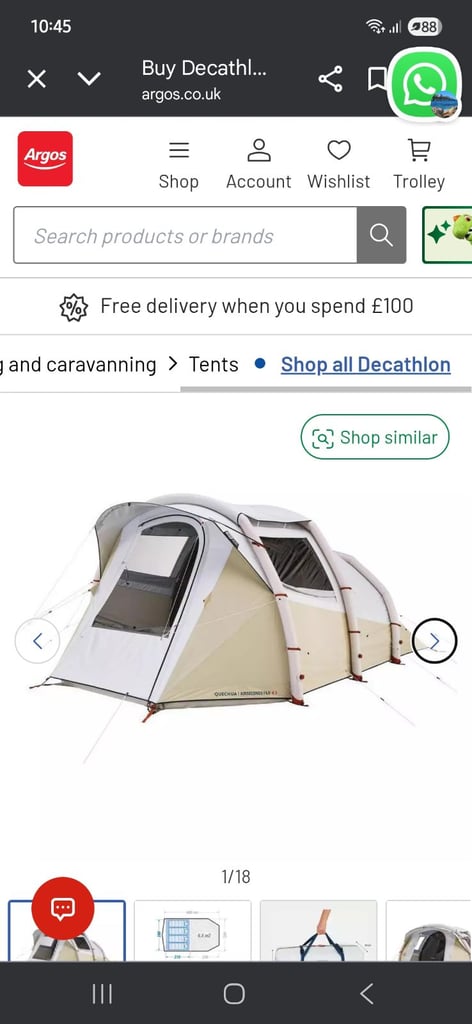472x1024 pixels.
Task: Tap the Shop similar button
Action: [x=375, y=437]
